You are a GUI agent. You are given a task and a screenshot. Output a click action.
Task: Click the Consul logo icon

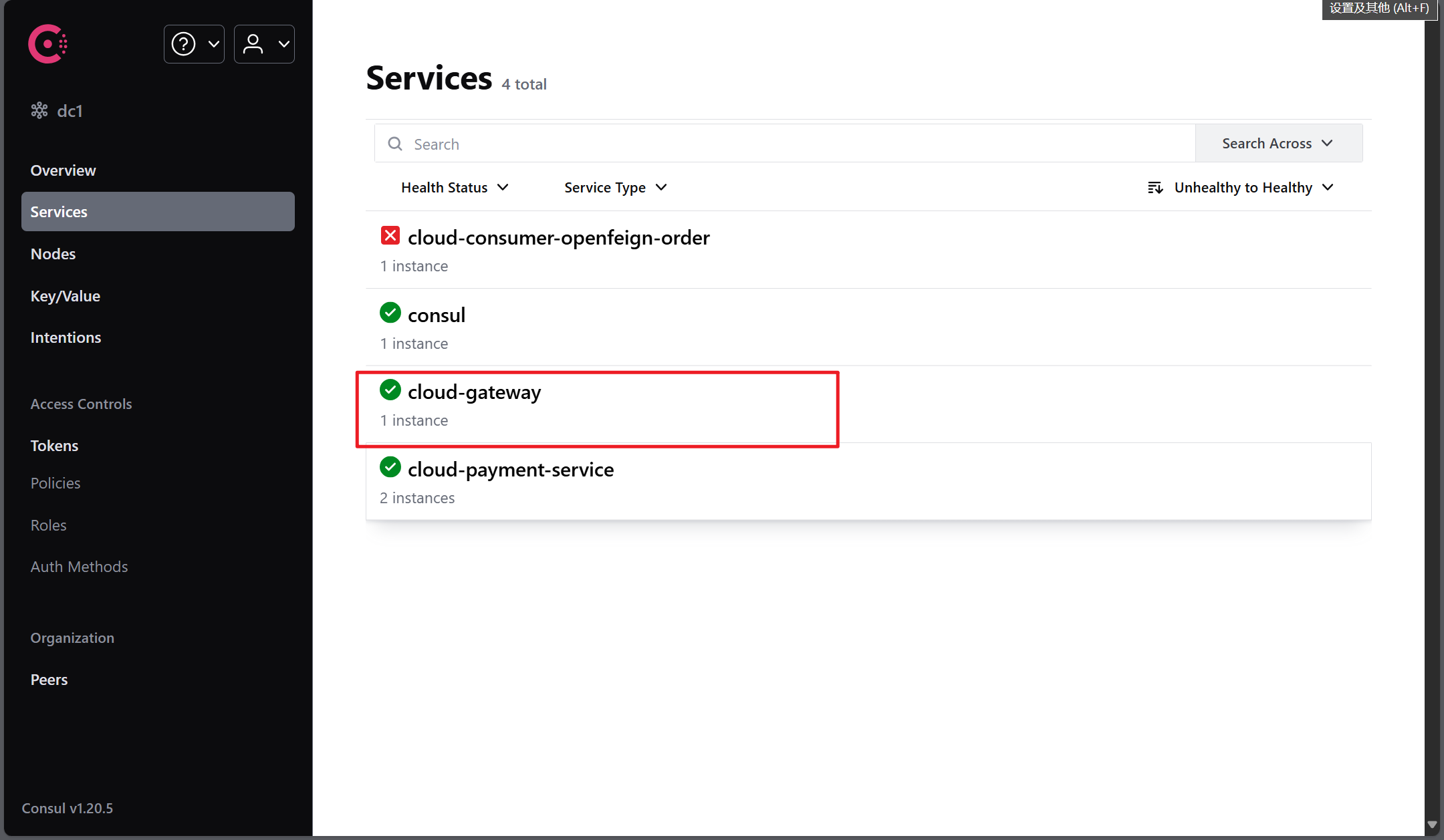click(x=47, y=44)
